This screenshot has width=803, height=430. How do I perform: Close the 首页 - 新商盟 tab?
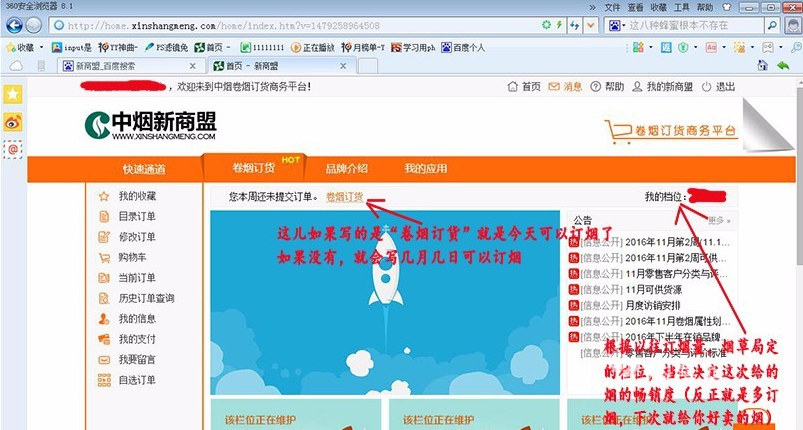pyautogui.click(x=343, y=66)
